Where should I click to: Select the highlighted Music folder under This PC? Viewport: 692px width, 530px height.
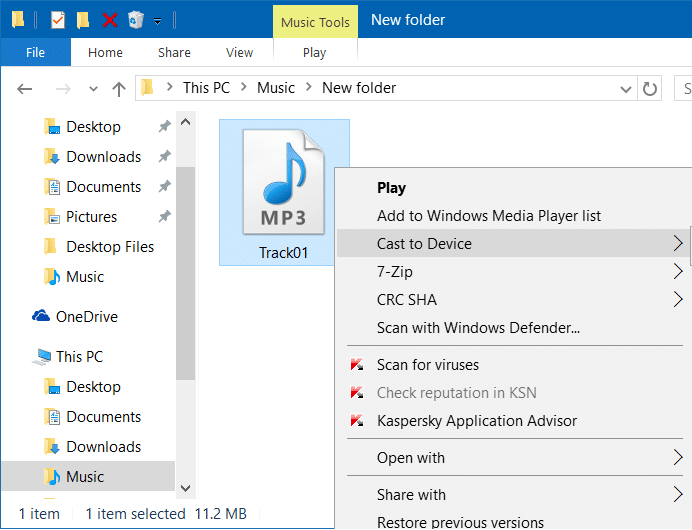click(88, 477)
